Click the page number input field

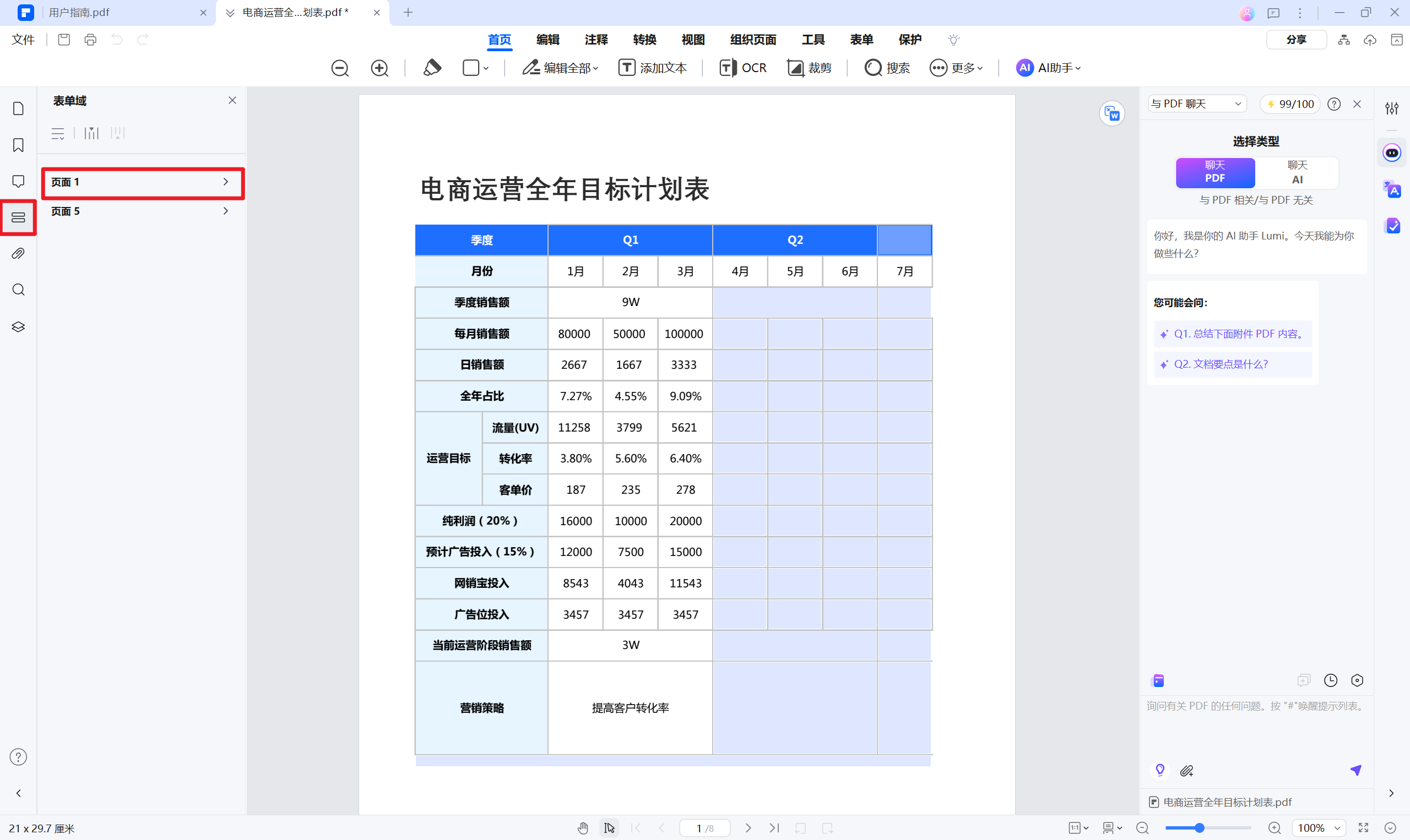[x=704, y=828]
